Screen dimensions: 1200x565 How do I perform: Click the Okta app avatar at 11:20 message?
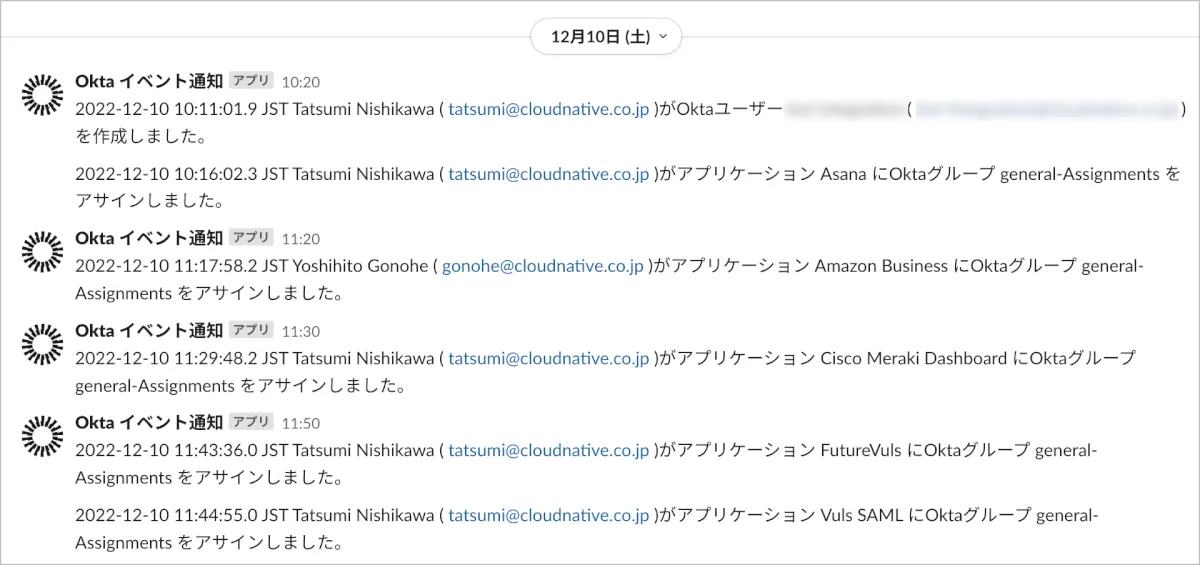[42, 251]
